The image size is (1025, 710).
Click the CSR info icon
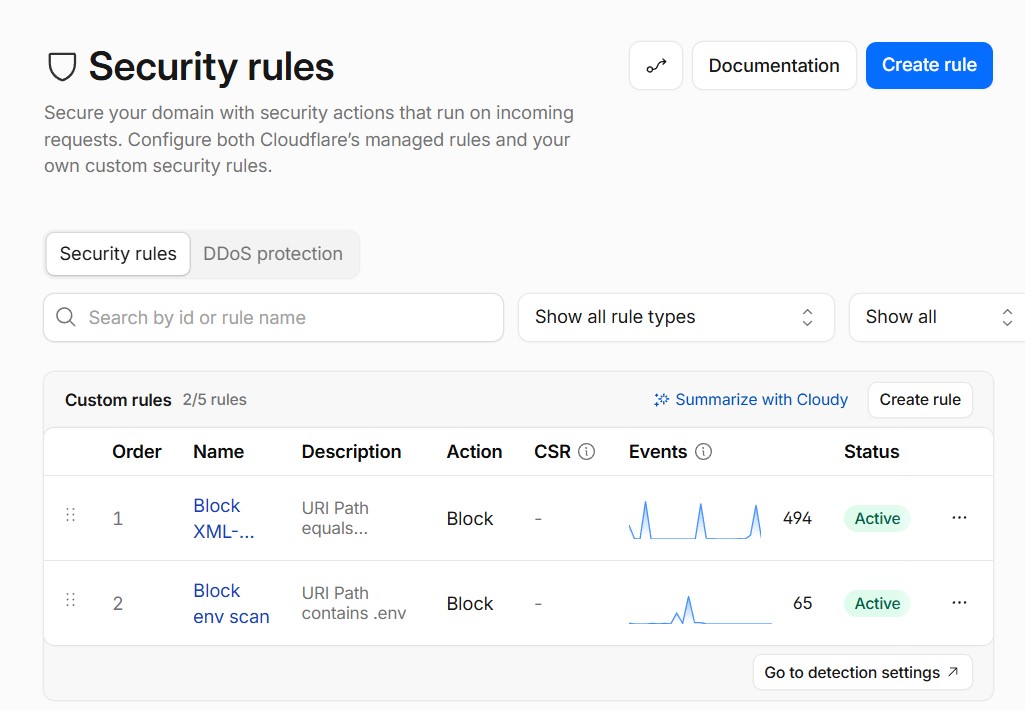point(586,452)
